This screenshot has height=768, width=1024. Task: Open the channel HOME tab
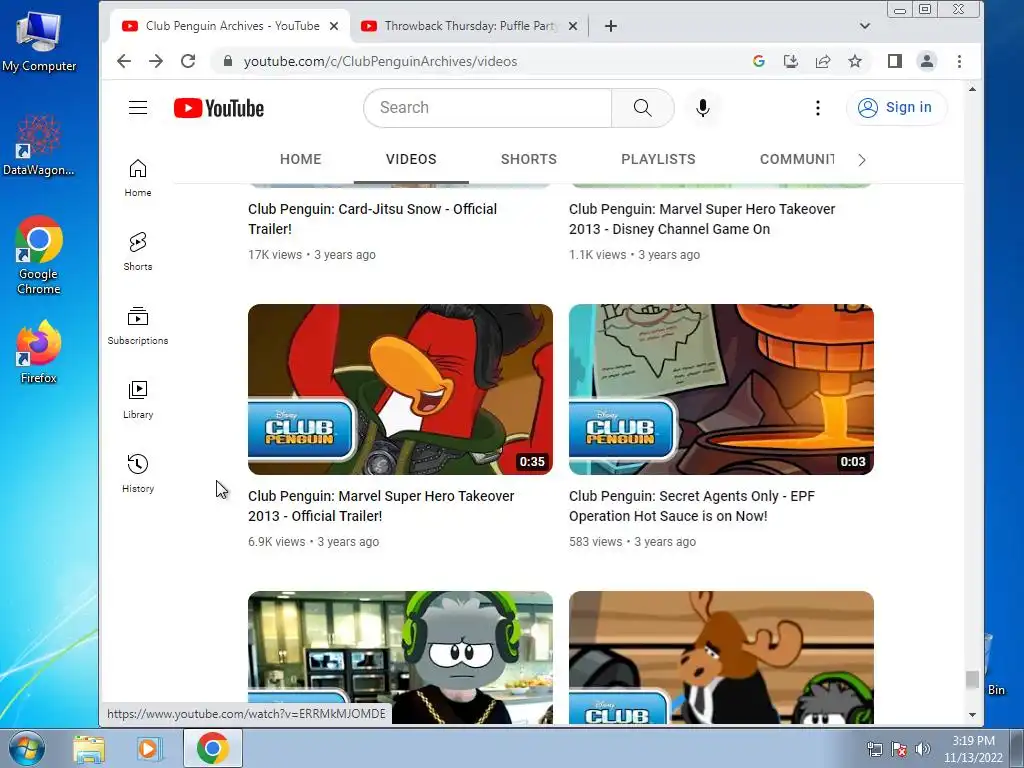pos(300,159)
